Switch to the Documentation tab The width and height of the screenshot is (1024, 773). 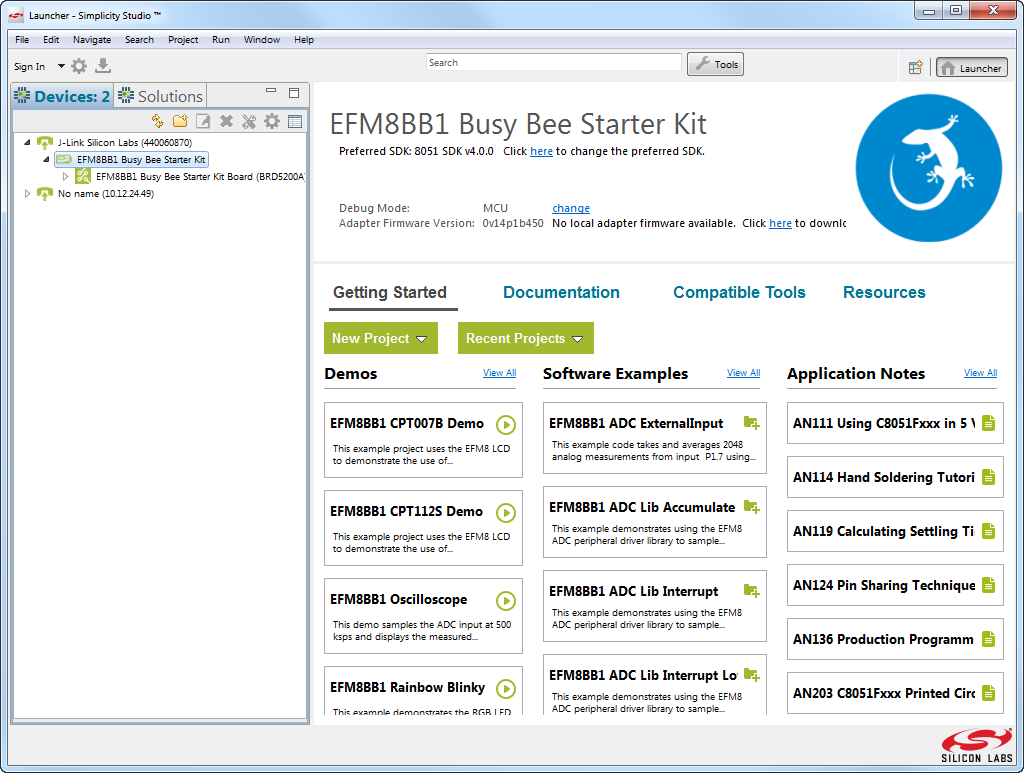coord(561,293)
